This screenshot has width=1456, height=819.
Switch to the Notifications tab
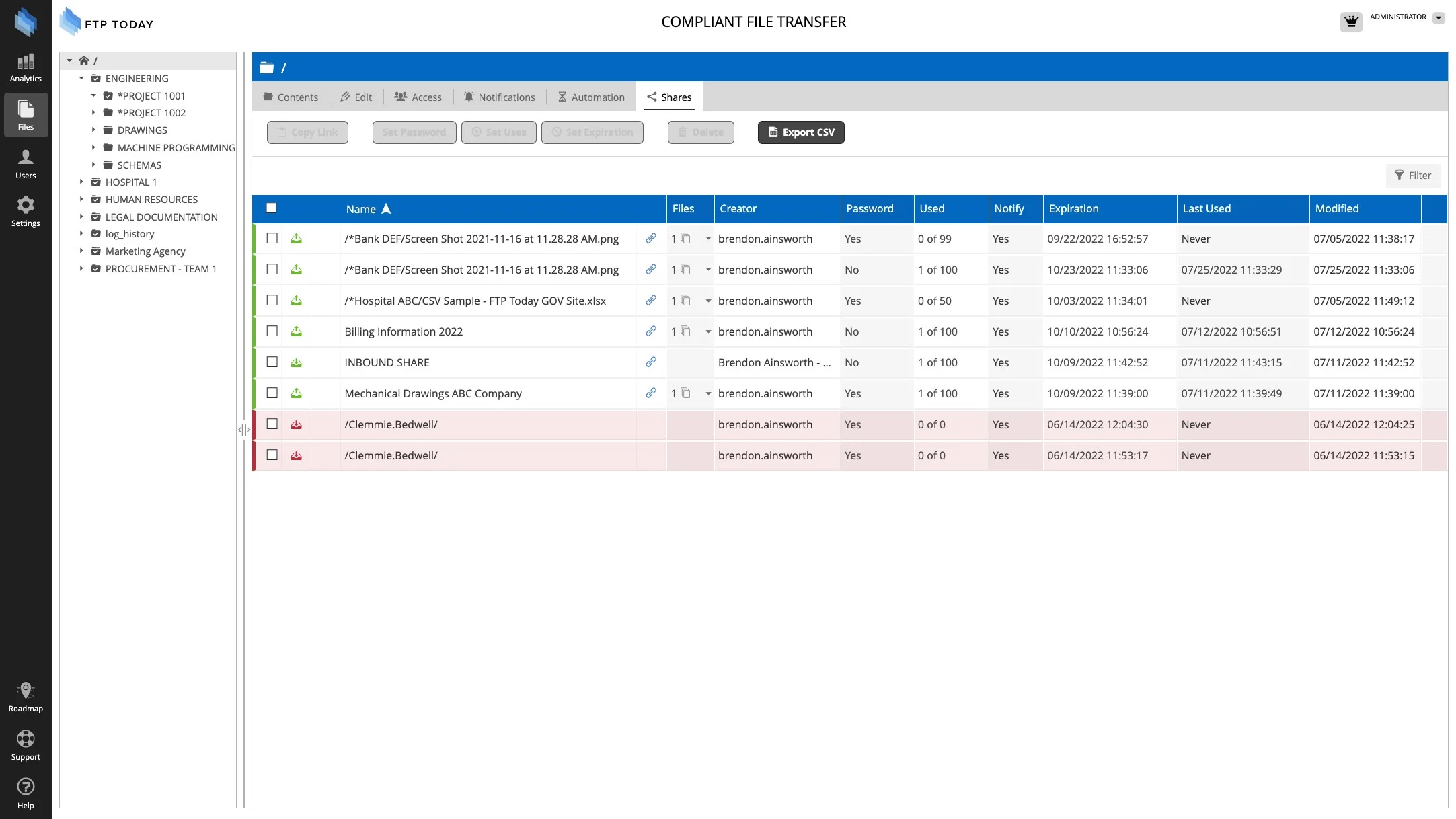click(499, 97)
